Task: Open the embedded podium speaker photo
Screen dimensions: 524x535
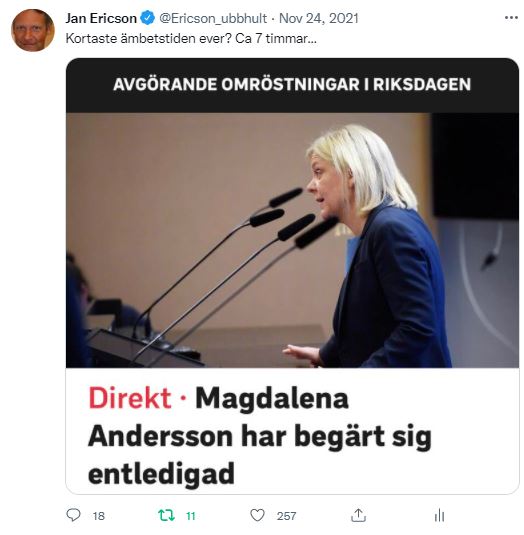Action: tap(292, 240)
